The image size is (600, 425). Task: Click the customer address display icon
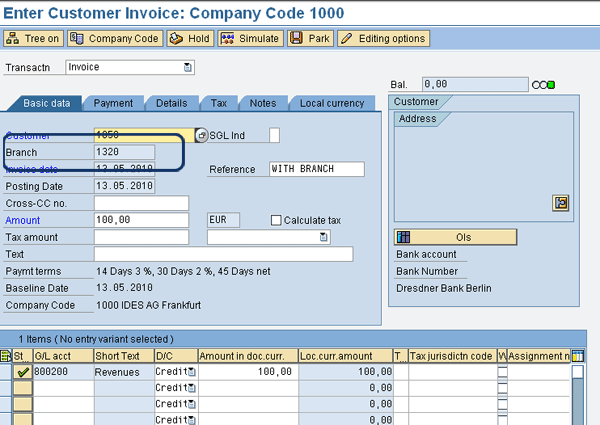click(x=561, y=202)
